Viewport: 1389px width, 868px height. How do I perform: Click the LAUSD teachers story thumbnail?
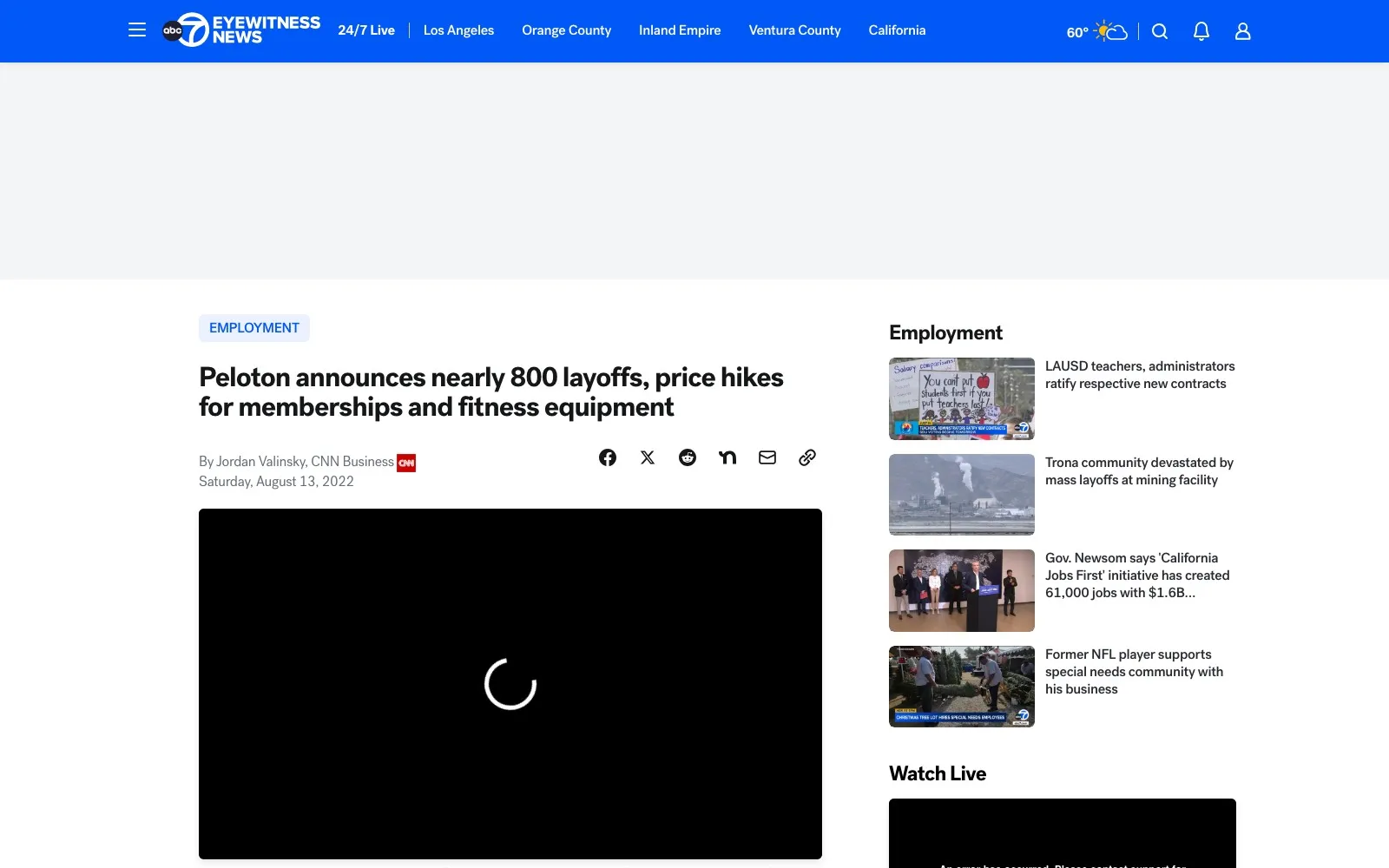click(962, 398)
